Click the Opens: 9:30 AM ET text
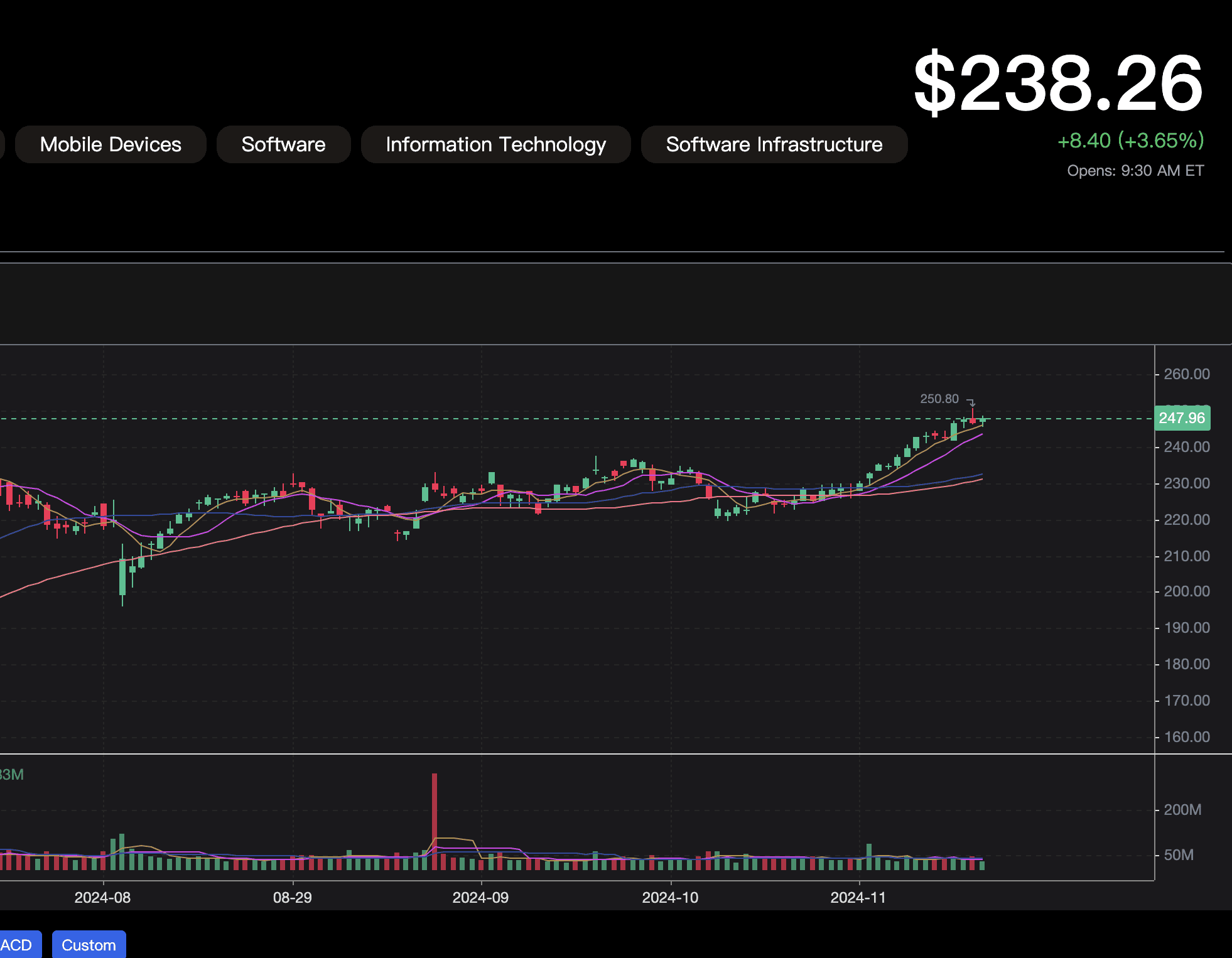Screen dimensions: 1232x958 (1135, 171)
